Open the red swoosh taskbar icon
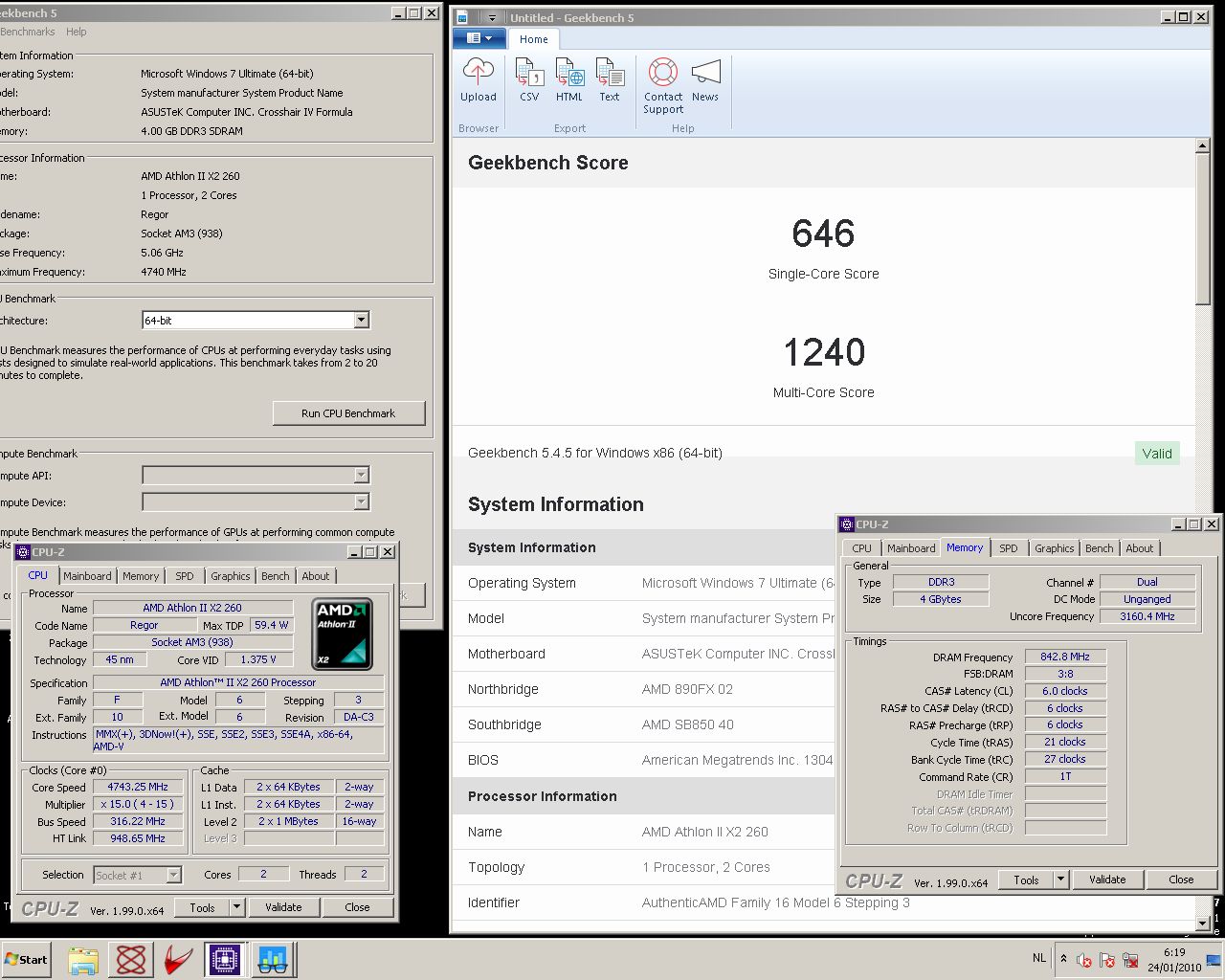Viewport: 1225px width, 980px height. click(x=178, y=960)
